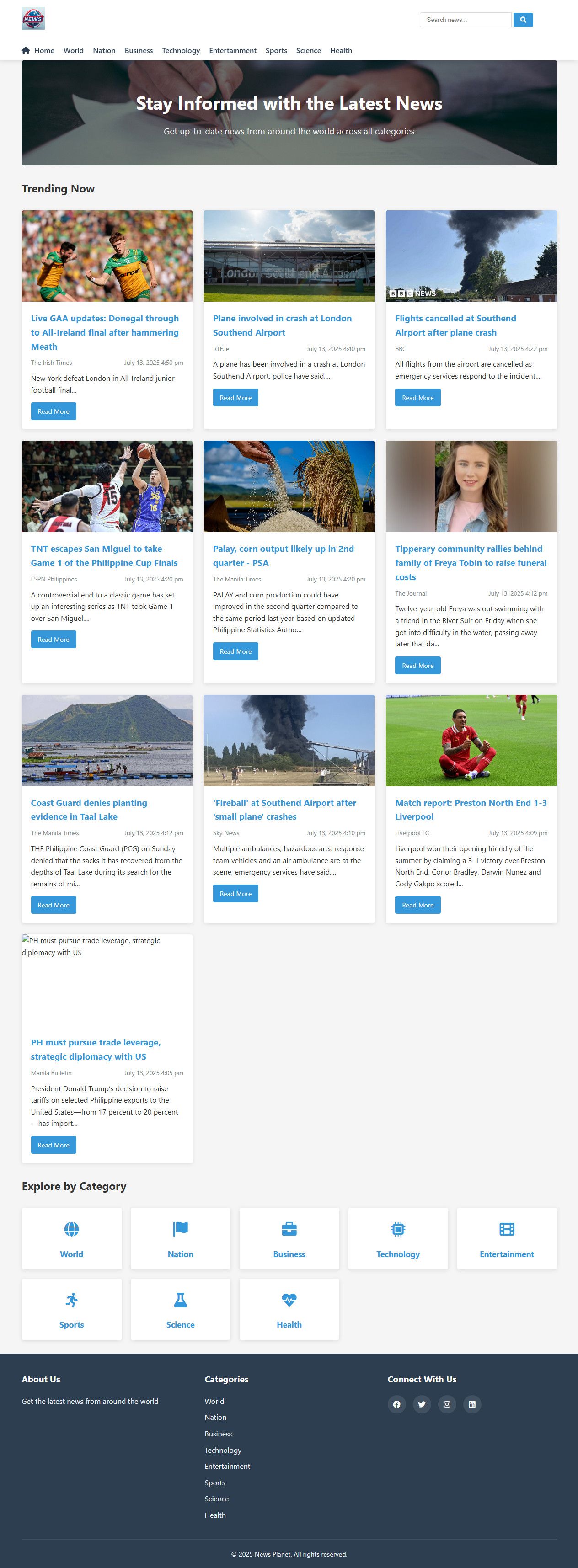The width and height of the screenshot is (578, 1568).
Task: Open the Business briefcase icon card
Action: (289, 1238)
